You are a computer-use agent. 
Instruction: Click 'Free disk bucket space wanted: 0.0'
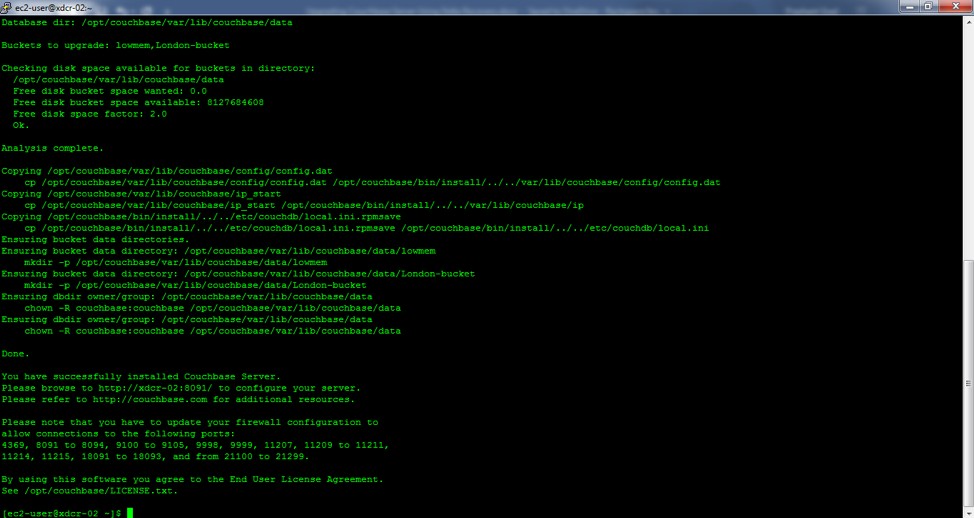coord(110,91)
